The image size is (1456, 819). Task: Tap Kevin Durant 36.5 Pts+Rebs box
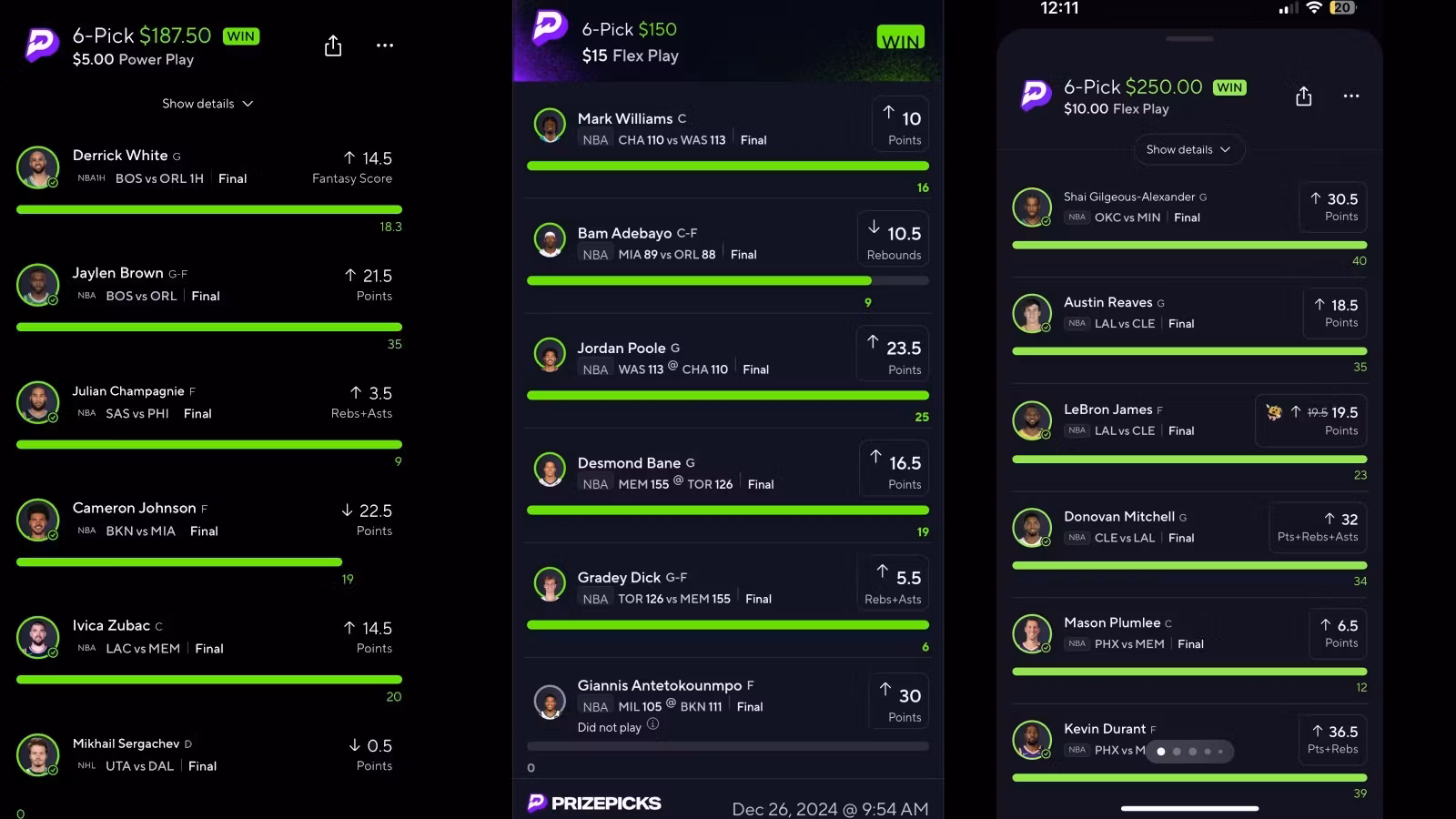point(1332,738)
